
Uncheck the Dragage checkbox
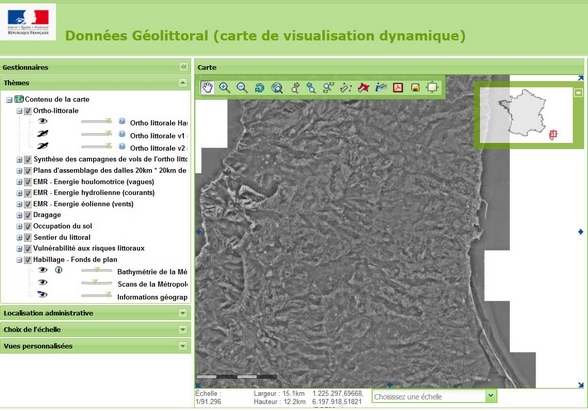28,216
